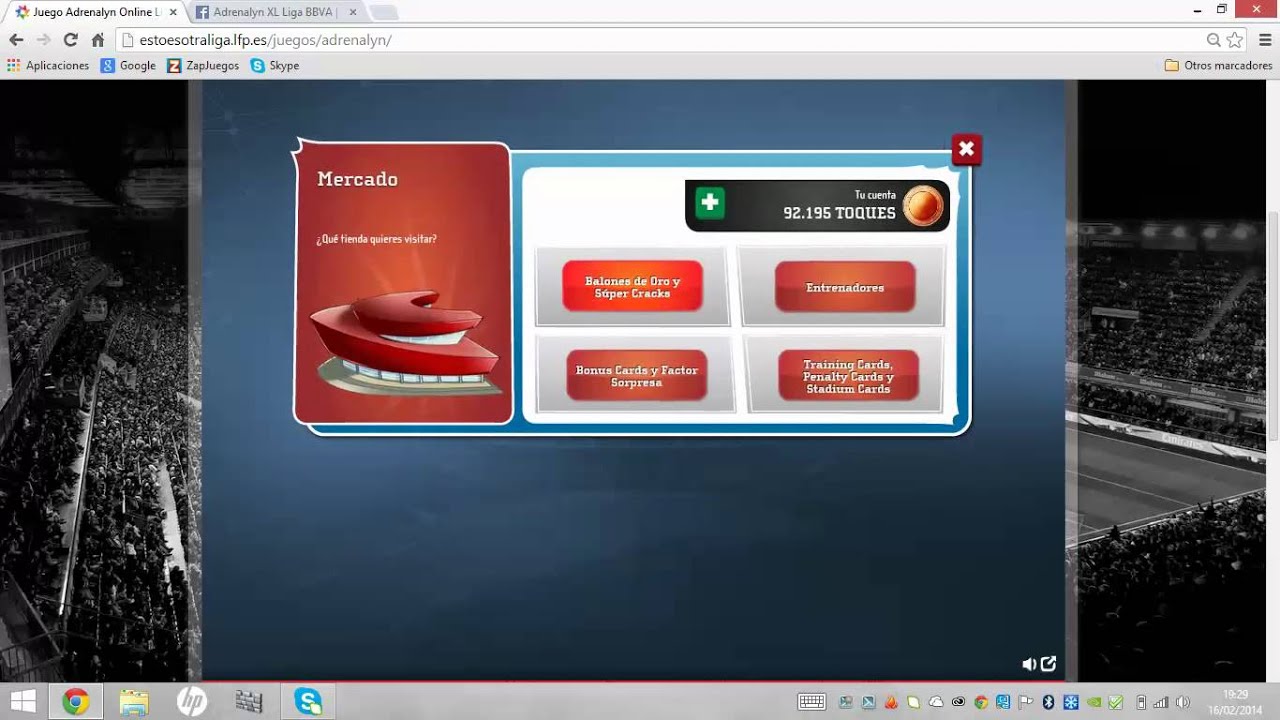The height and width of the screenshot is (720, 1280).
Task: Mute the game sound with the speaker icon
Action: pyautogui.click(x=1029, y=664)
